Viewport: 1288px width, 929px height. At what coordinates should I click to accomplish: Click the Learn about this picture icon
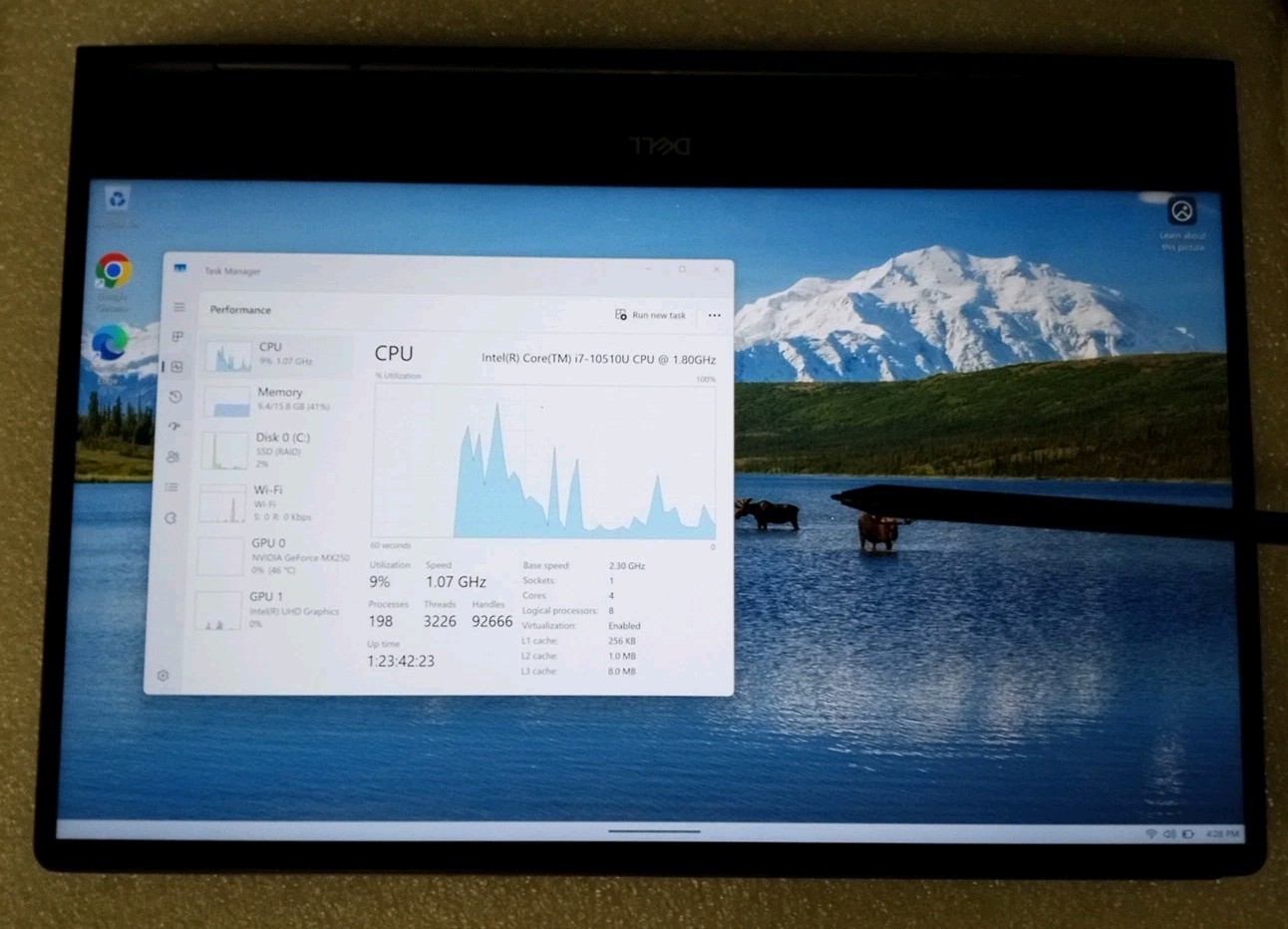[x=1182, y=211]
